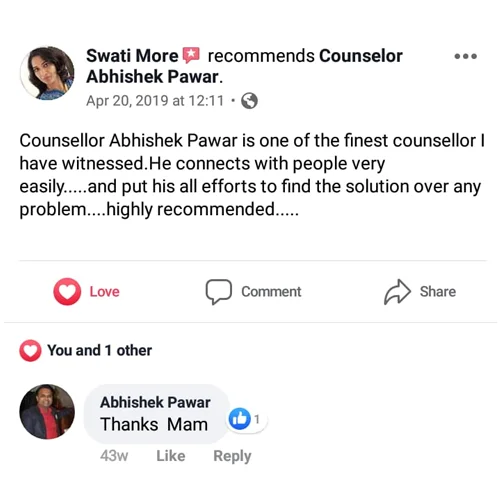The image size is (500, 500).
Task: Click the public globe privacy icon
Action: [249, 101]
